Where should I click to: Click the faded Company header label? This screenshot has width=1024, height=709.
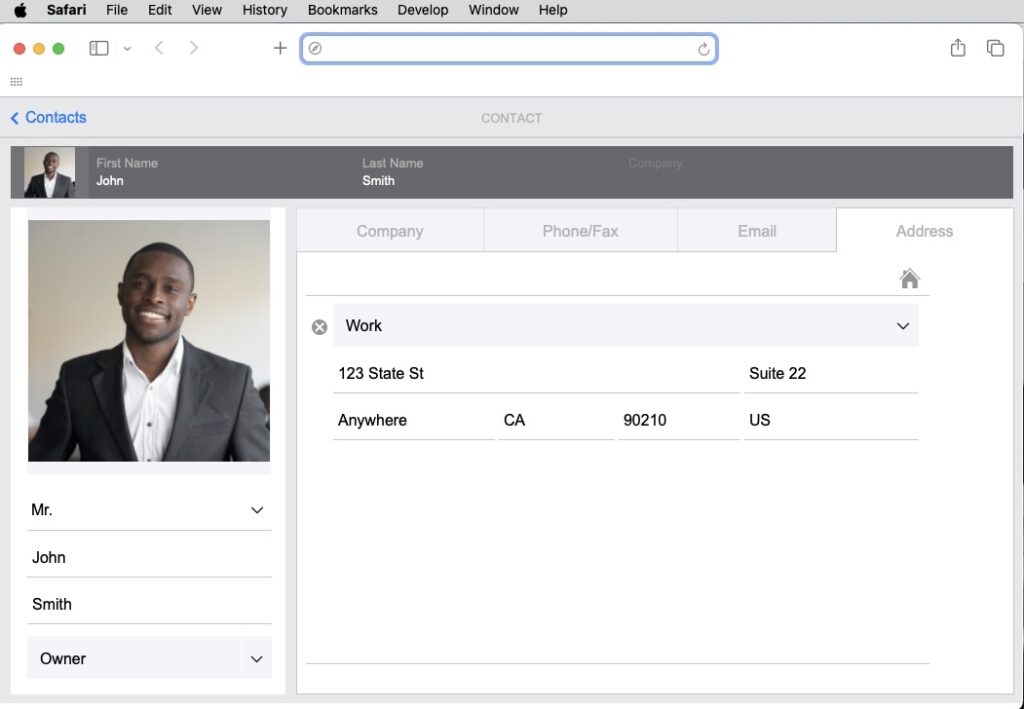tap(654, 163)
